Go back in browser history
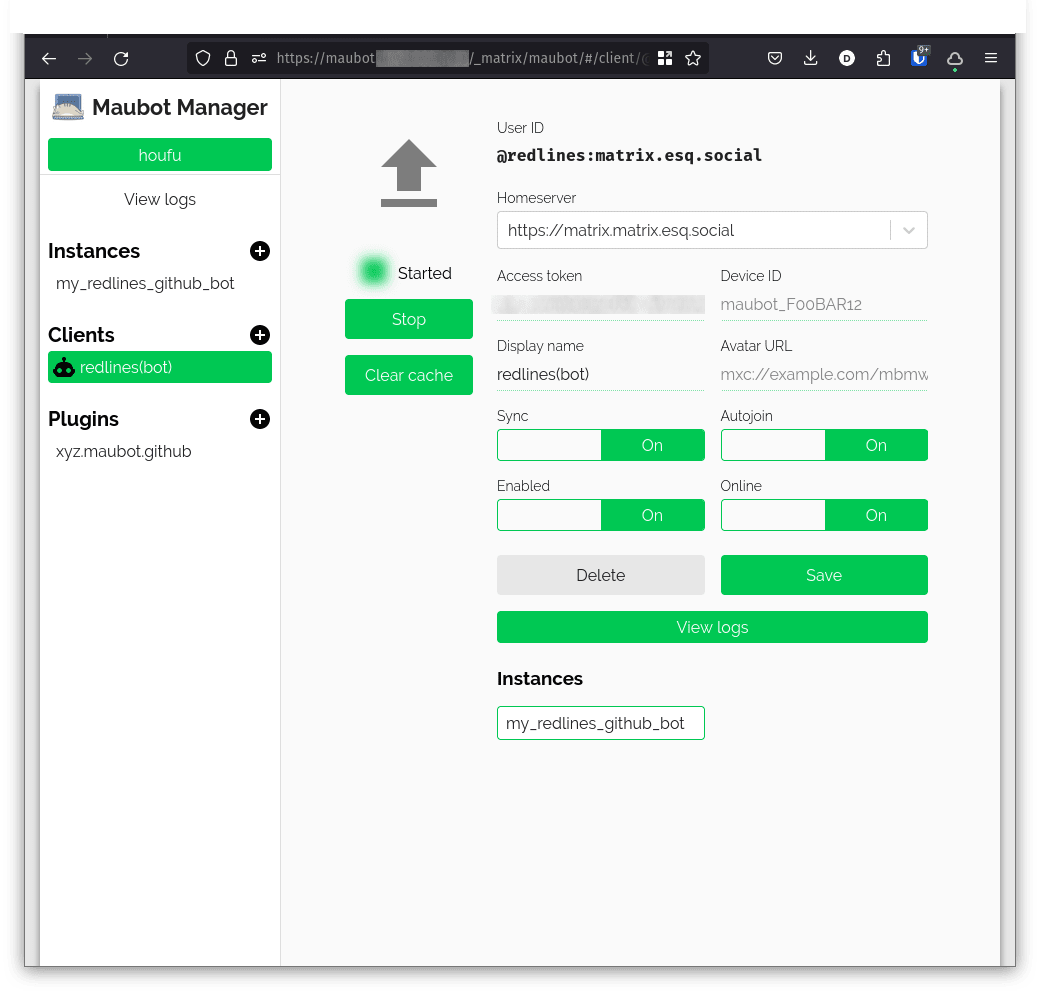Image resolution: width=1040 pixels, height=992 pixels. [x=49, y=58]
